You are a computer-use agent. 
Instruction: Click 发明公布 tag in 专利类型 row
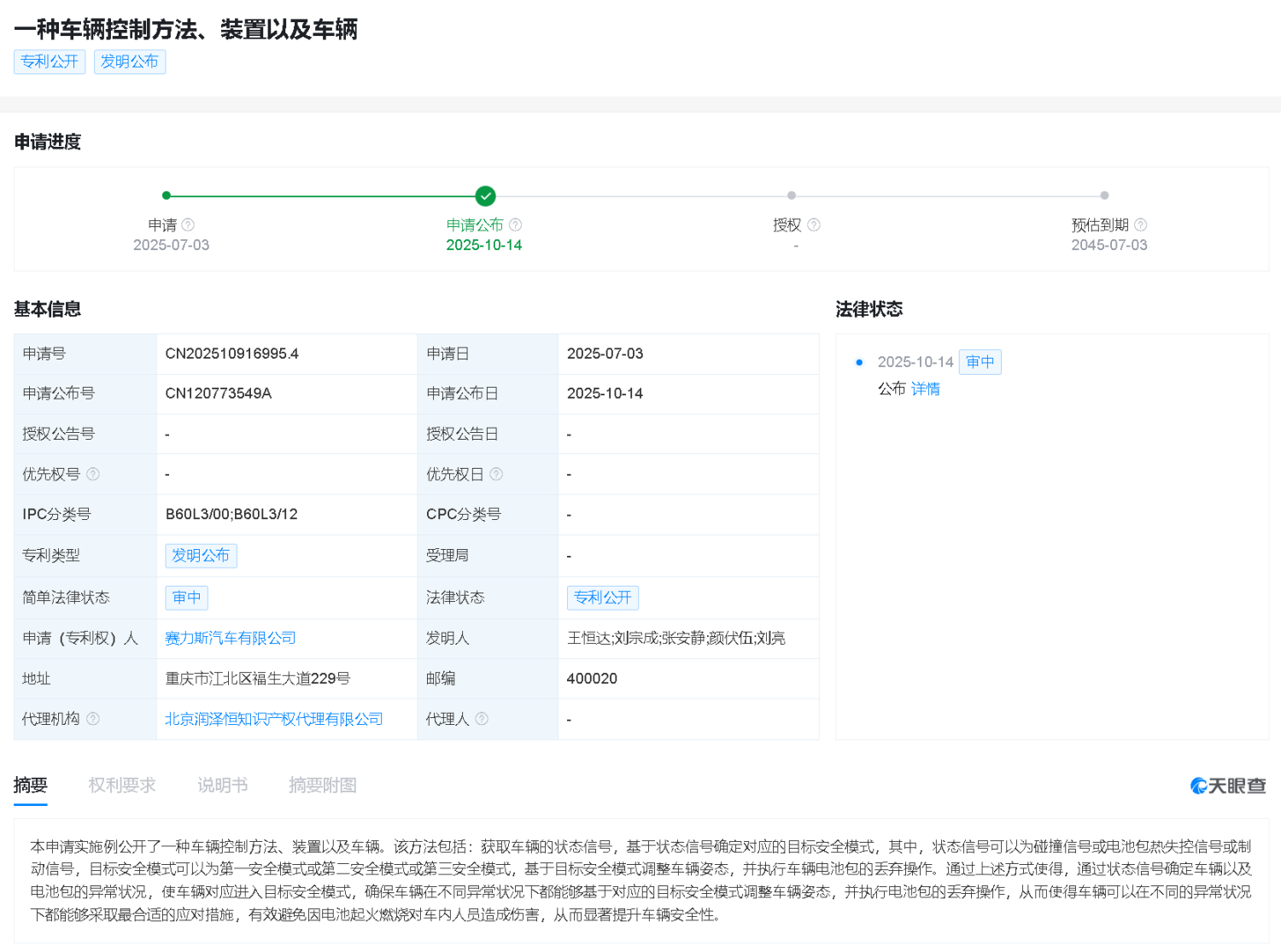(x=201, y=556)
